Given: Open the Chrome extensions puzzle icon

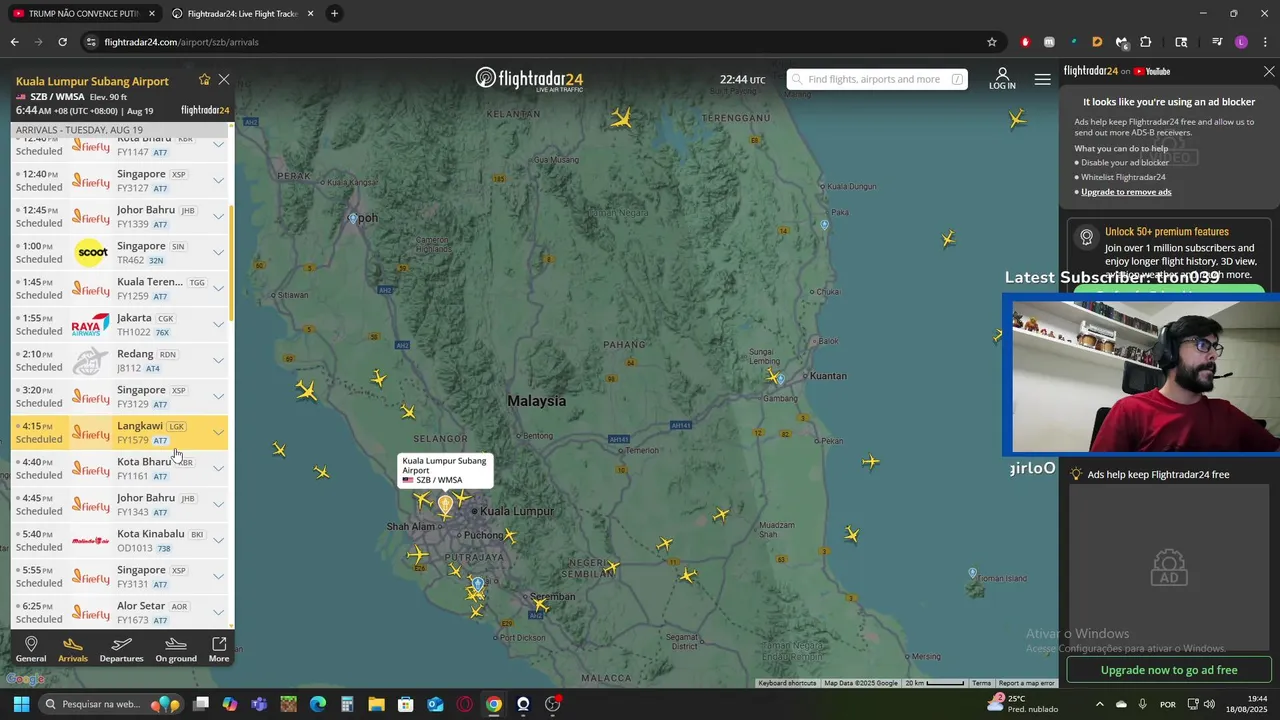Looking at the screenshot, I should 1146,42.
